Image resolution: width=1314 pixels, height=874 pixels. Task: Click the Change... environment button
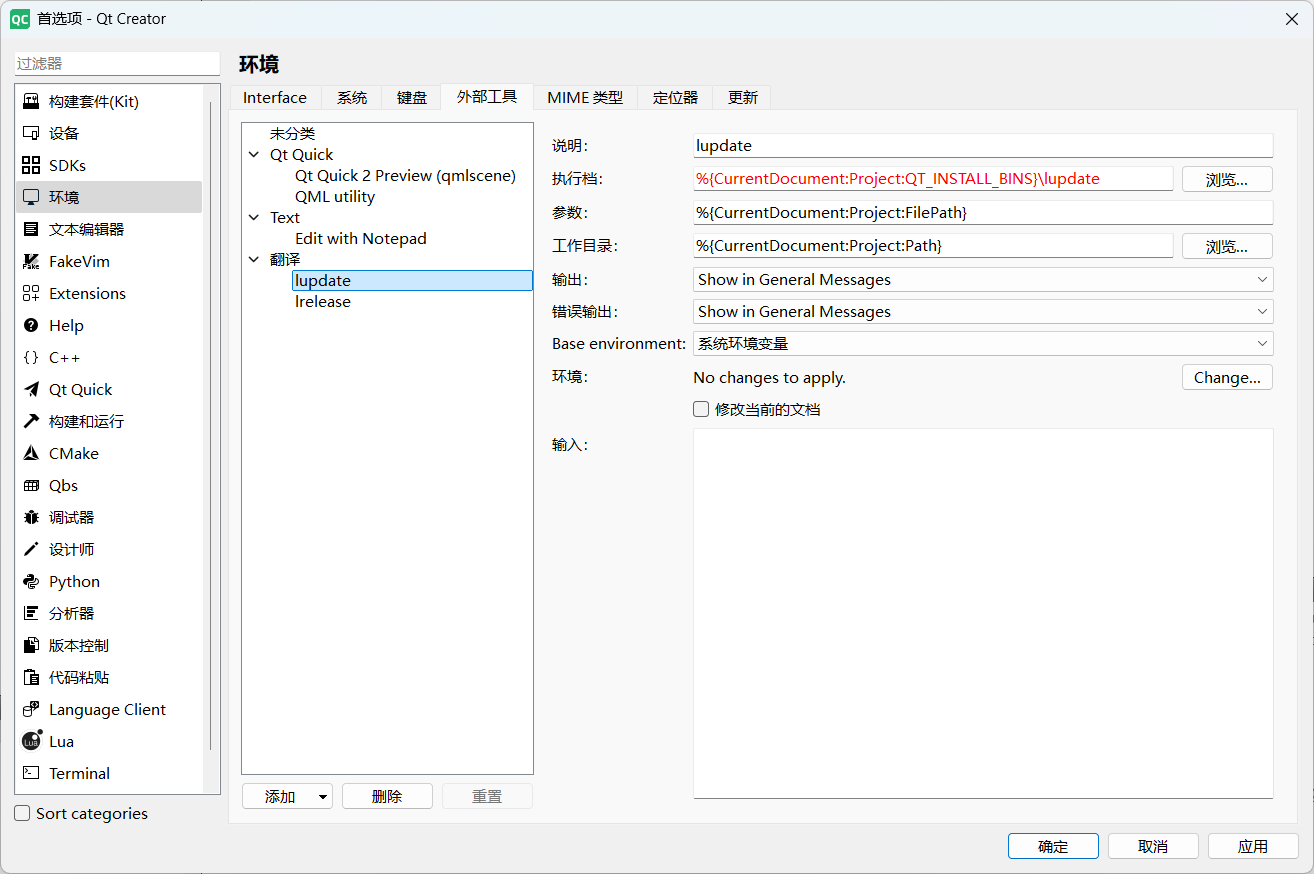pyautogui.click(x=1227, y=378)
